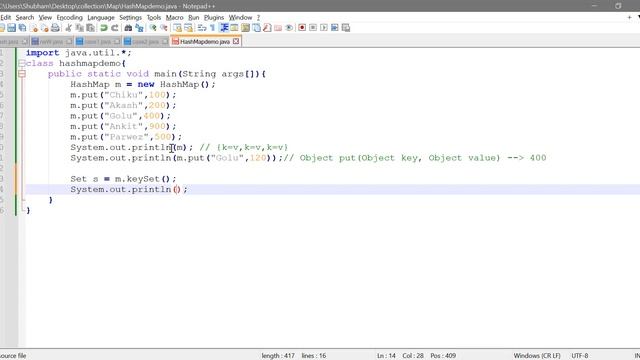Open the Search menu
Screen dimensions: 640x360
pos(25,18)
